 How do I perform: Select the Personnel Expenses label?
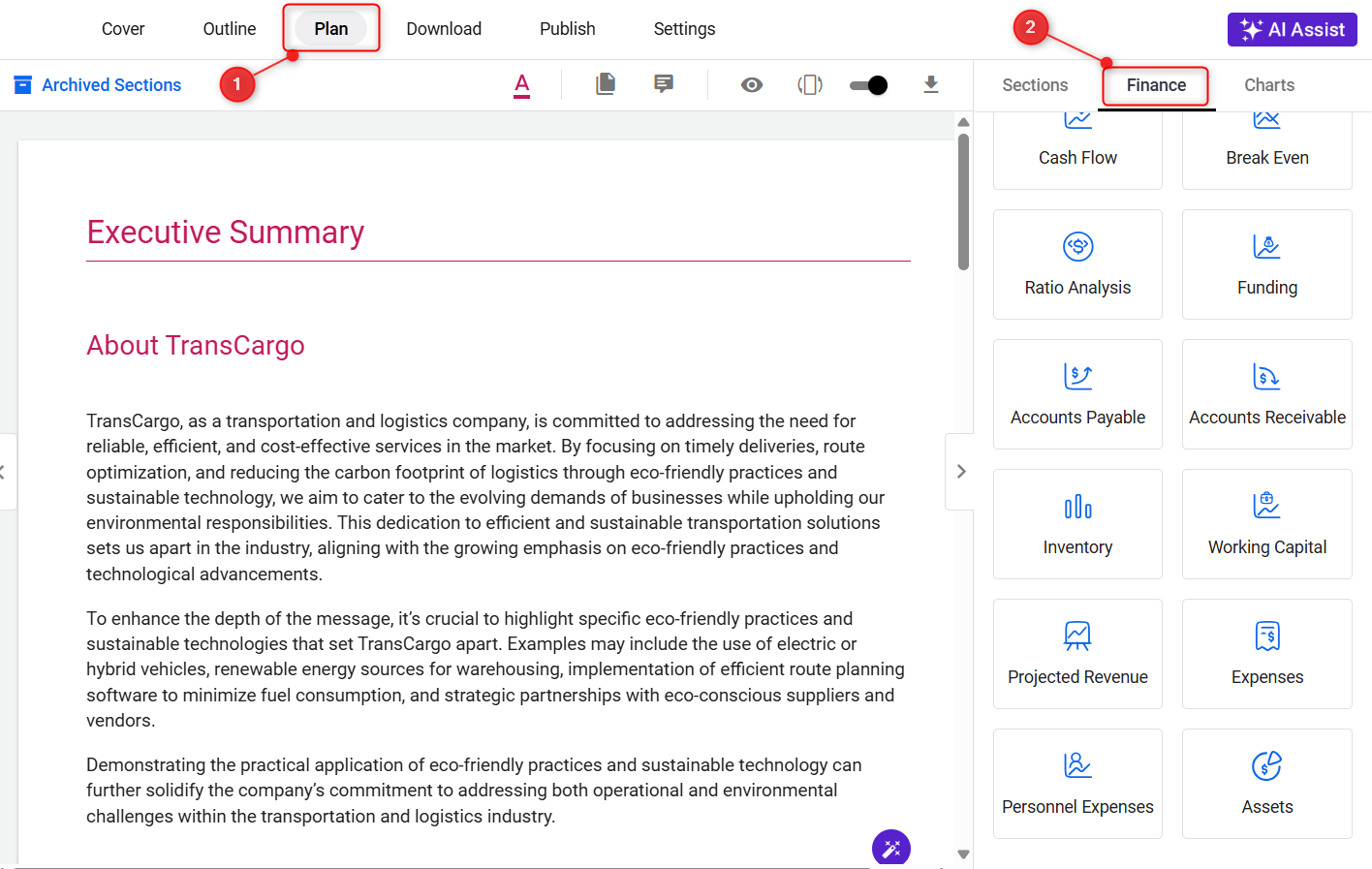click(1077, 807)
